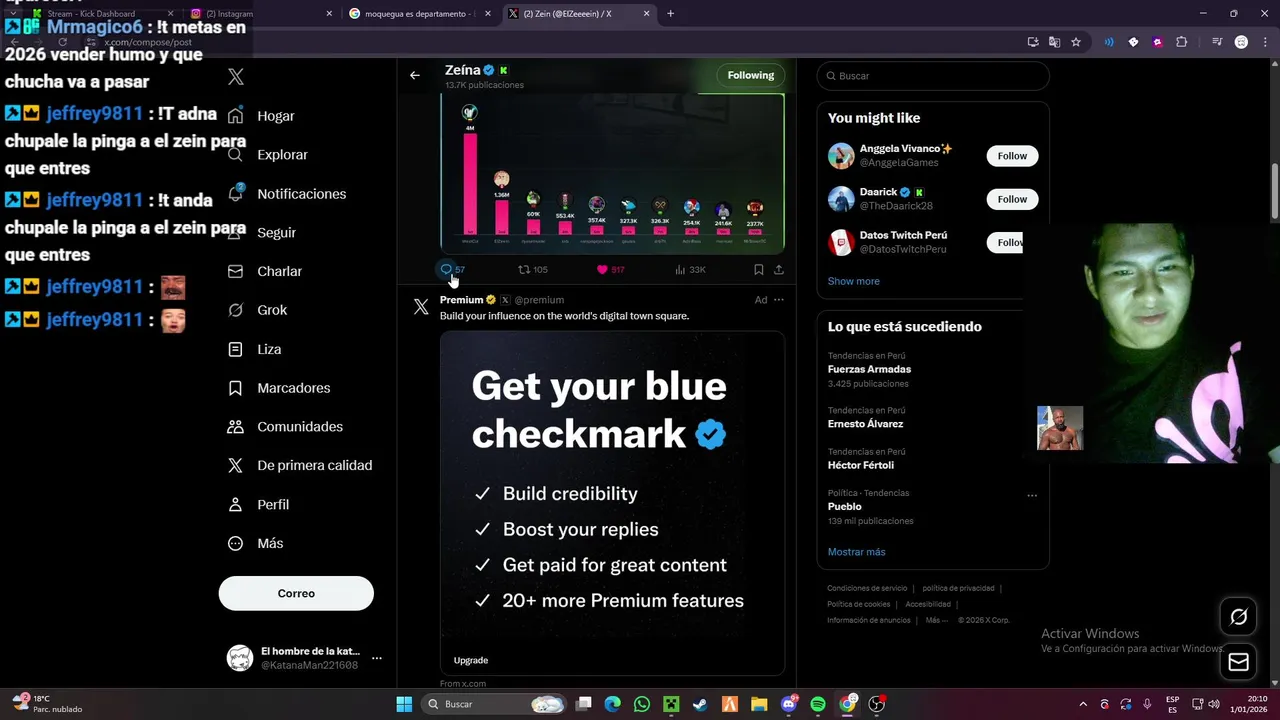Open Marcadores bookmarks page
The height and width of the screenshot is (720, 1280).
[x=292, y=388]
